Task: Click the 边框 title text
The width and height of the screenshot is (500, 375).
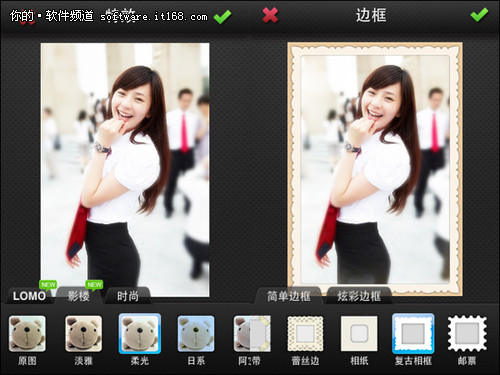Action: click(x=371, y=15)
